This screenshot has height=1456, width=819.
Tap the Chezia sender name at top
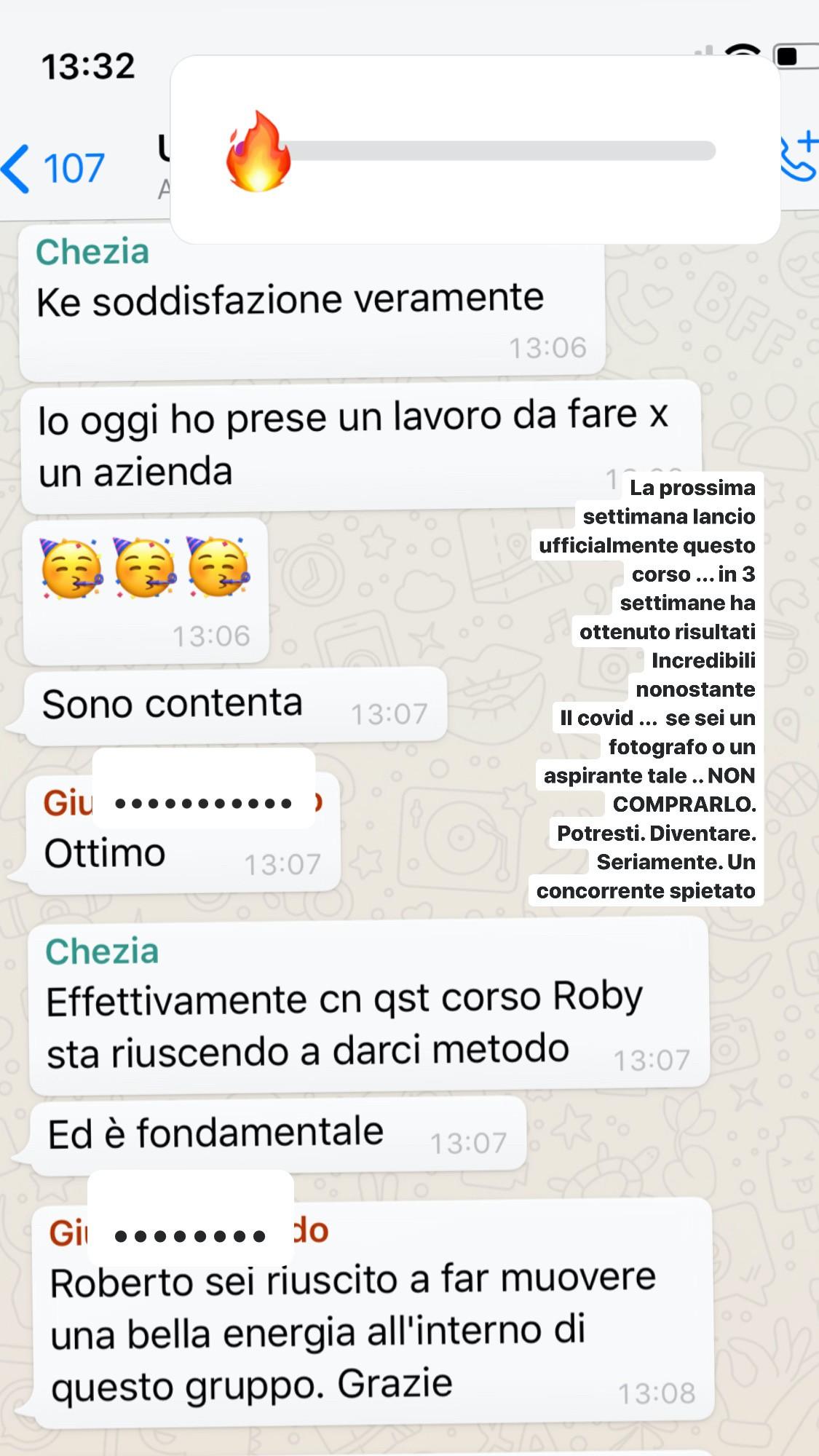point(92,252)
